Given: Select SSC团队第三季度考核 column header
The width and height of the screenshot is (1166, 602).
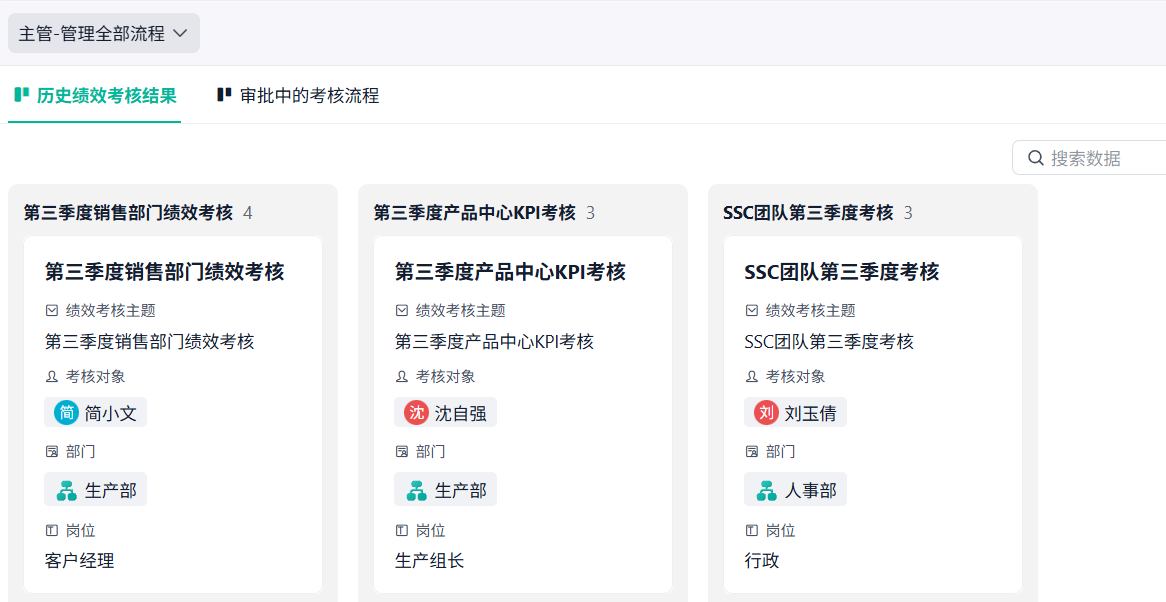Looking at the screenshot, I should coord(808,213).
